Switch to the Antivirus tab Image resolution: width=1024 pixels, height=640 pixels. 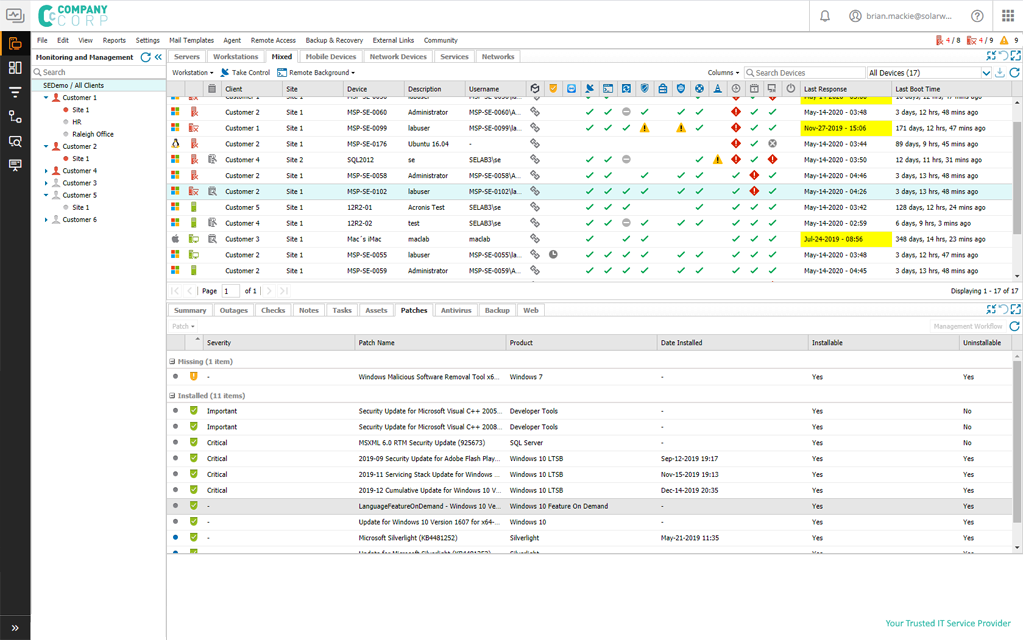point(456,310)
